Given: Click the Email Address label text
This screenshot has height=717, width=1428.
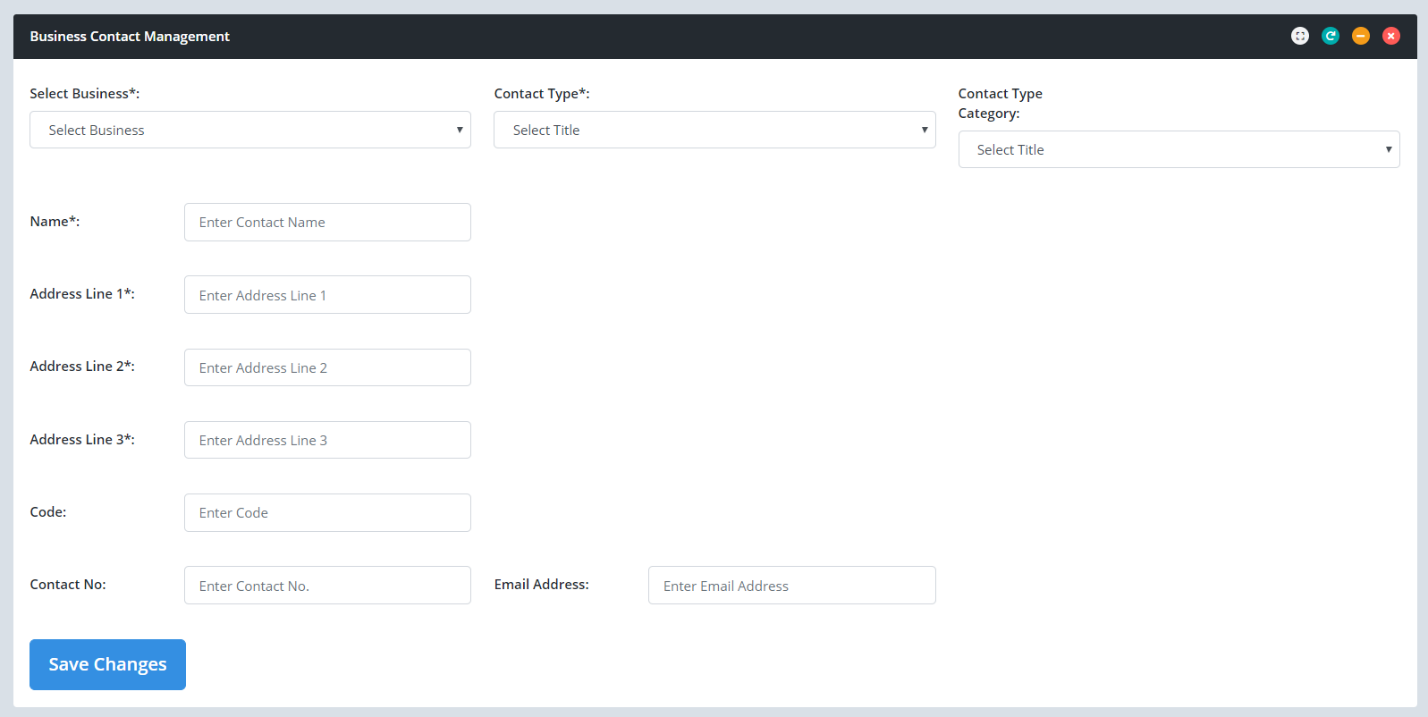Looking at the screenshot, I should click(541, 584).
